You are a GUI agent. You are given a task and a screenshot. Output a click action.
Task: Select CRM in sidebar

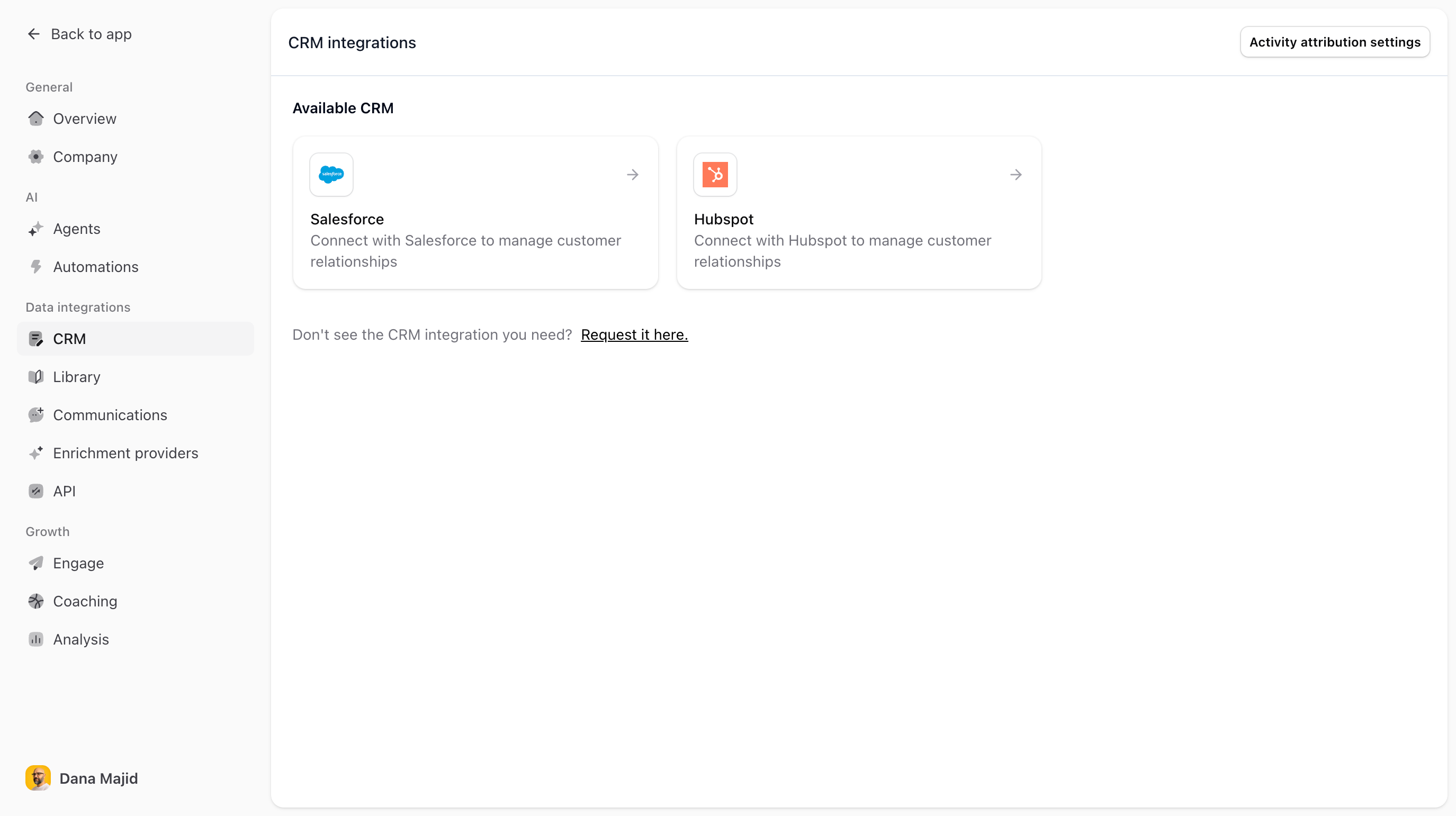click(136, 339)
